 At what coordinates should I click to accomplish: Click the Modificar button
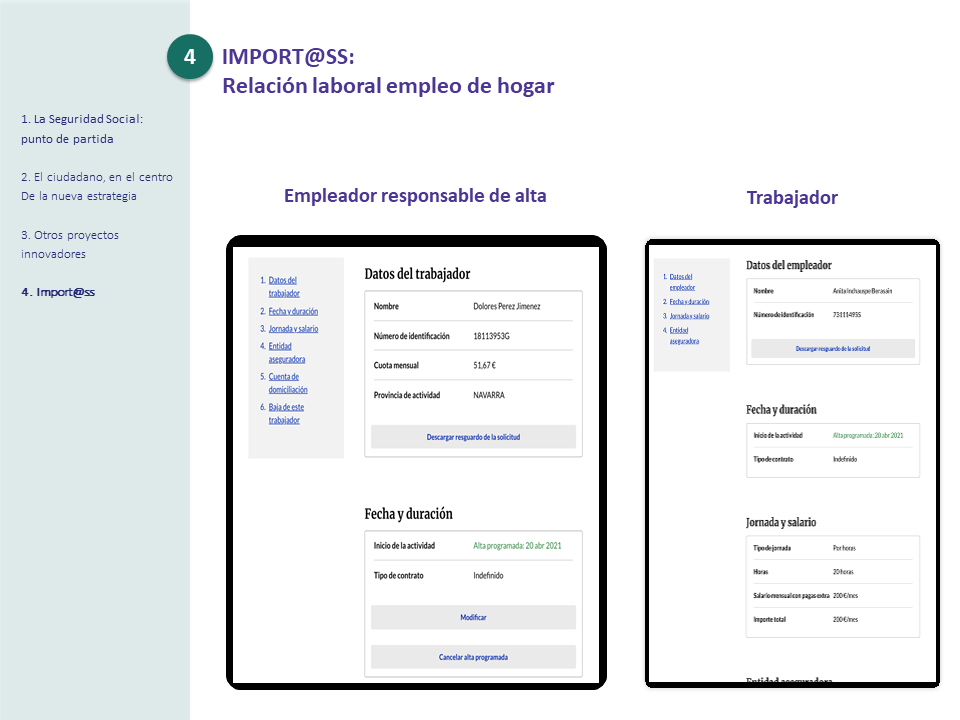[x=473, y=617]
